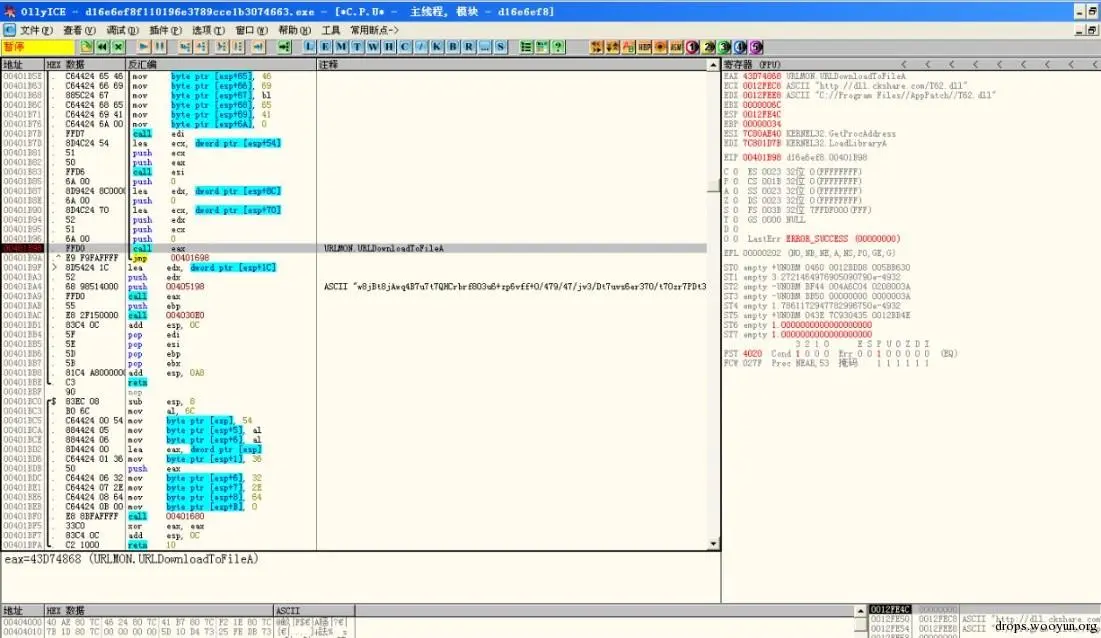
Task: Click disassembly scrollbar up arrow
Action: point(713,65)
